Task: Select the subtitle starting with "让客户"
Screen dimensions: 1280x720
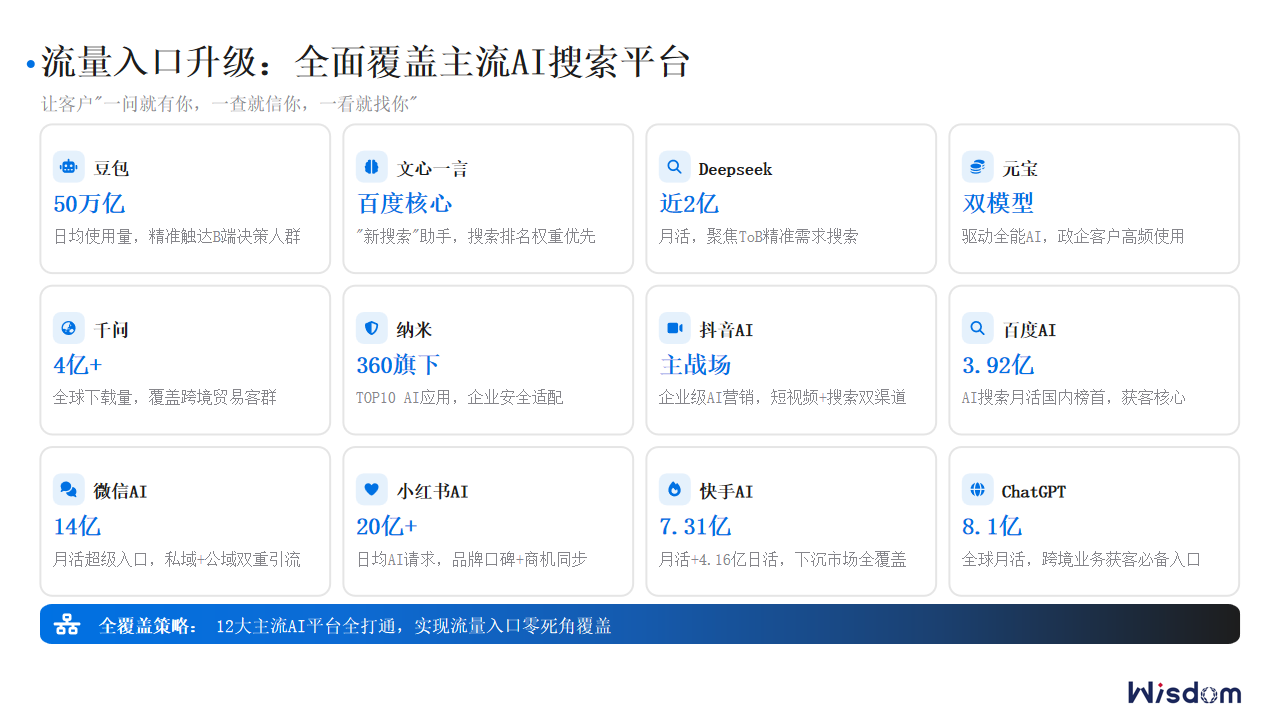Action: pyautogui.click(x=228, y=103)
